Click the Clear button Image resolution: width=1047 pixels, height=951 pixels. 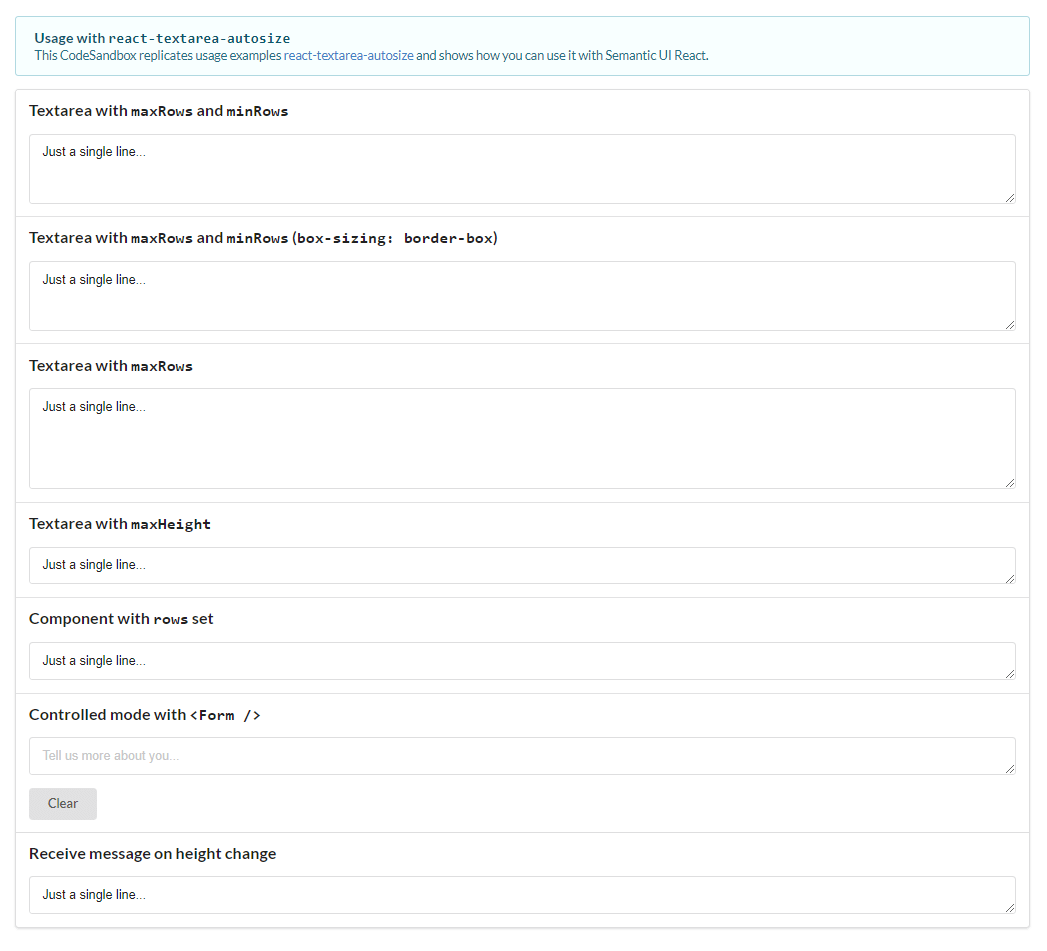tap(63, 803)
